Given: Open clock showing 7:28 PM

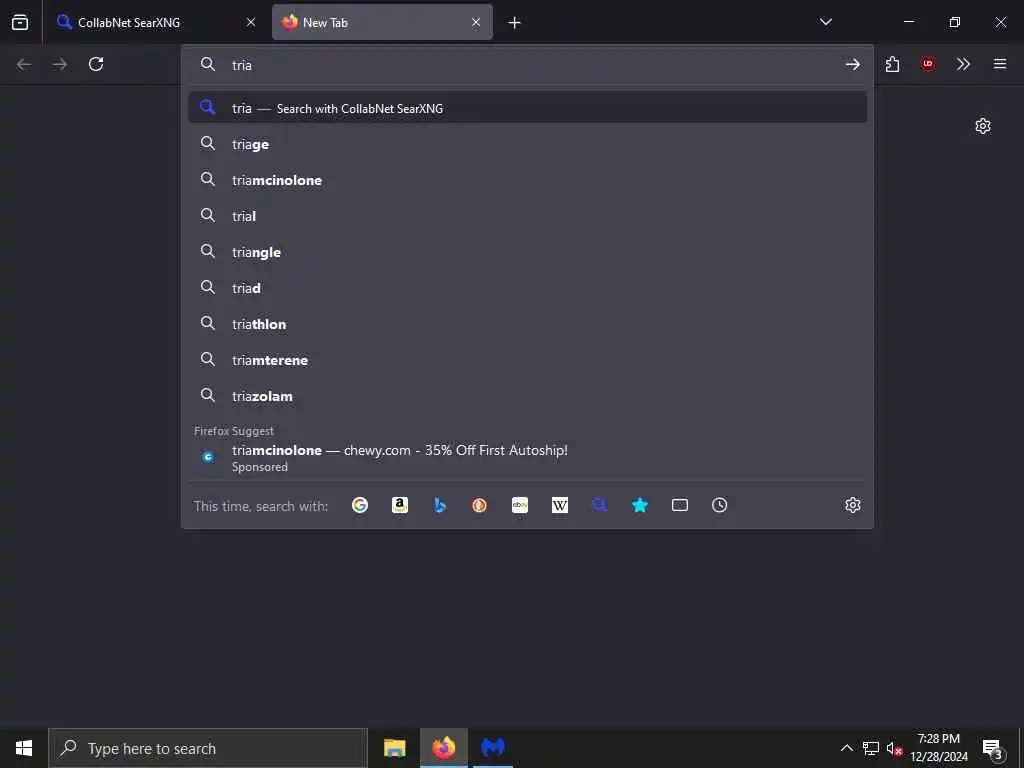Looking at the screenshot, I should click(x=939, y=748).
